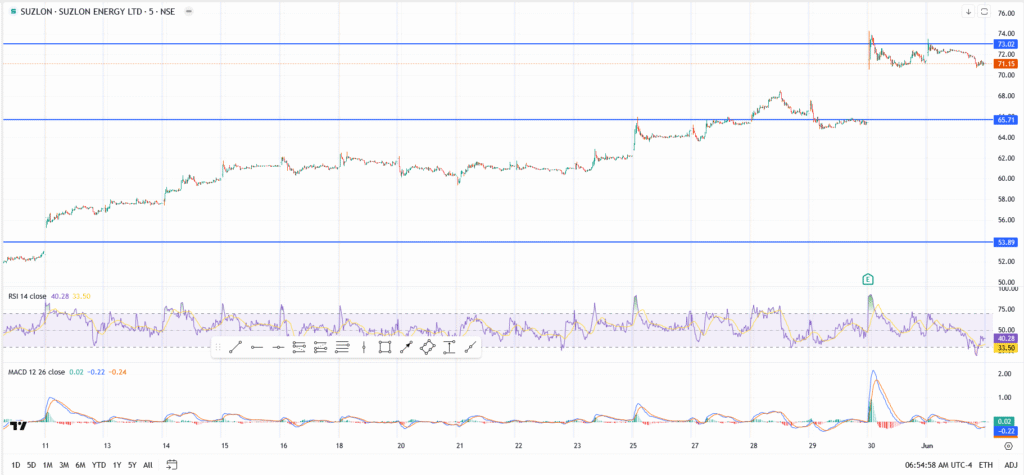Open the RSI 14 close indicator legend
The height and width of the screenshot is (475, 1024).
[28, 296]
